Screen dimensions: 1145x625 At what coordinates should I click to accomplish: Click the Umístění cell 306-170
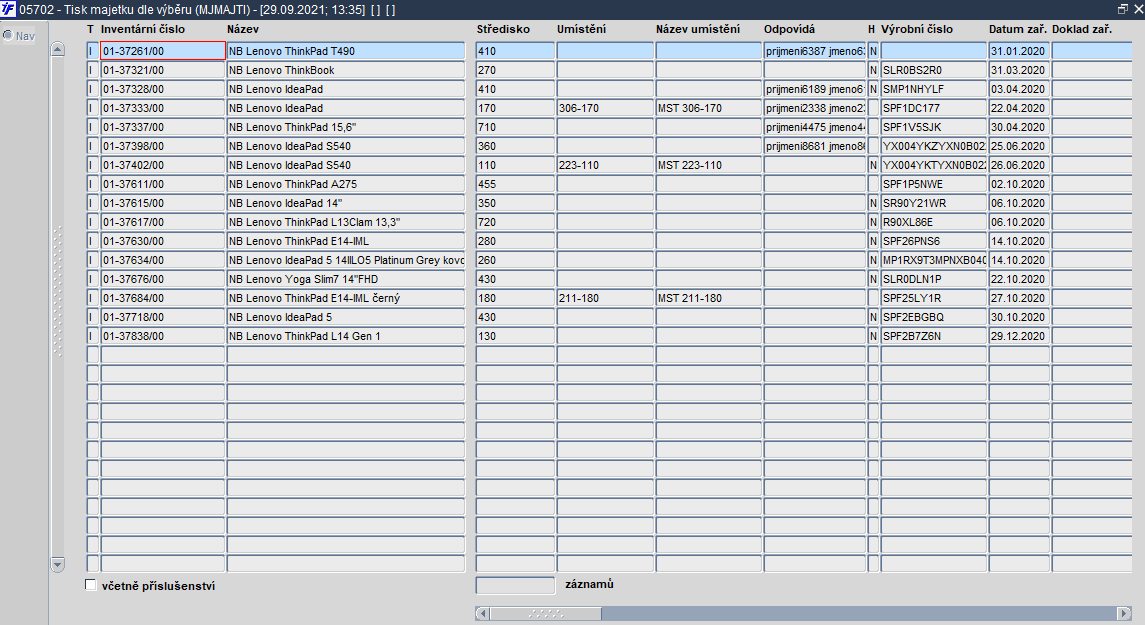[x=605, y=108]
